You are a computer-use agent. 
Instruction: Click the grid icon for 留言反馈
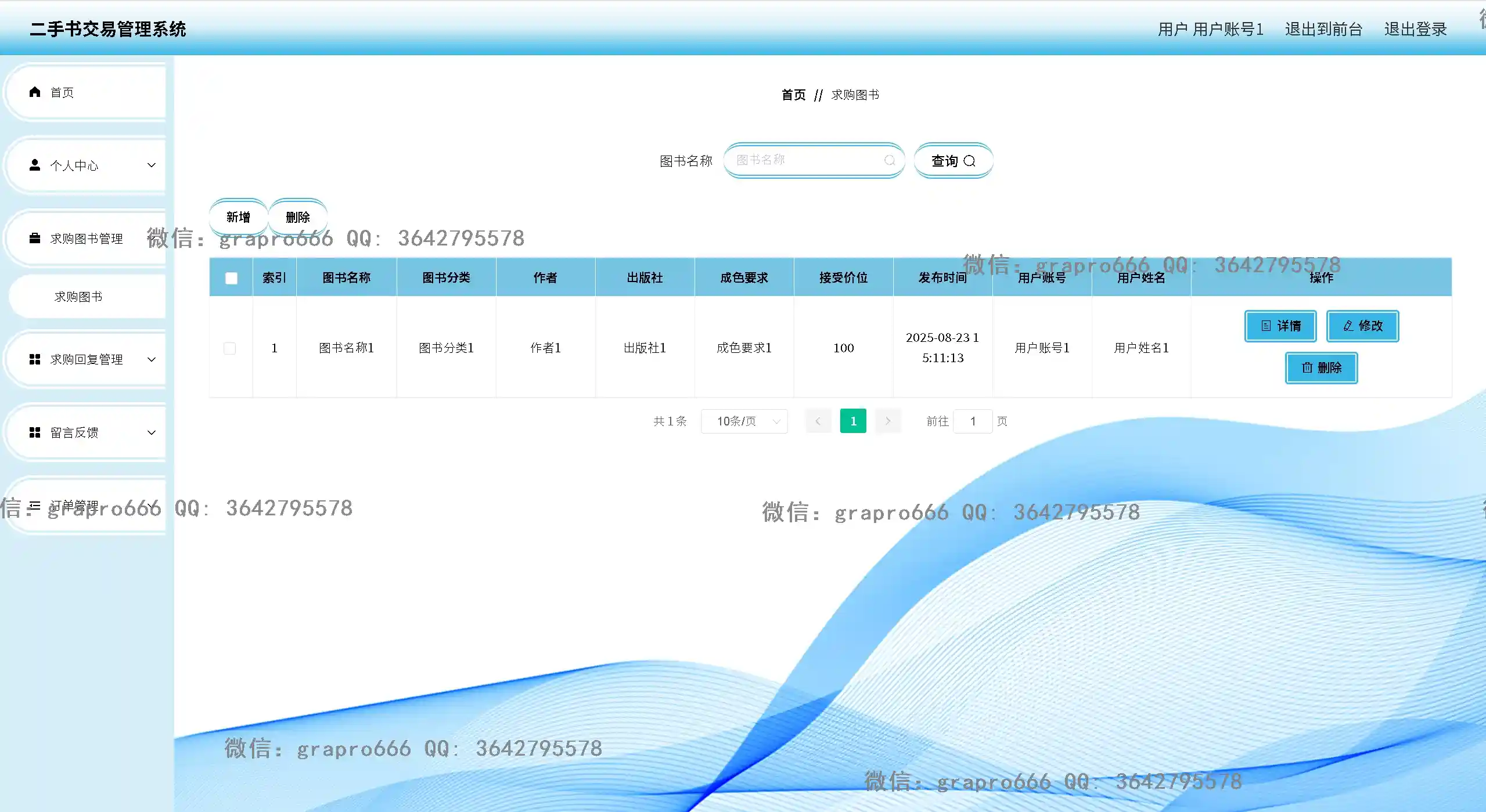coord(35,432)
